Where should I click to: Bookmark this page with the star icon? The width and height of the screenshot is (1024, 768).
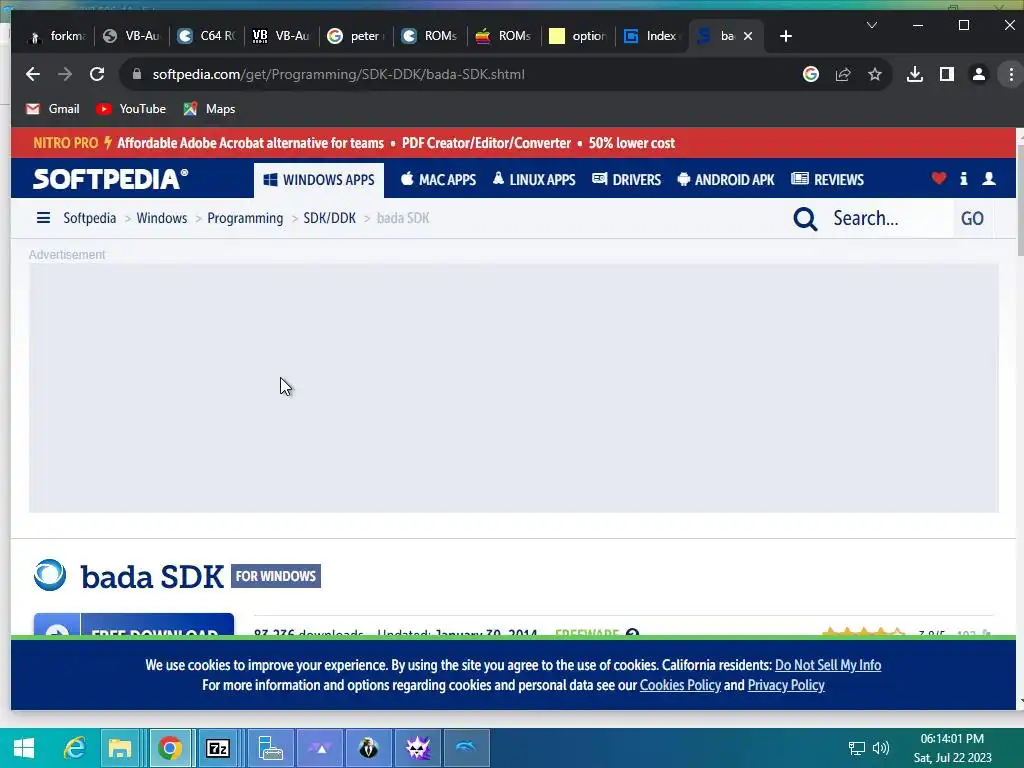pos(874,74)
